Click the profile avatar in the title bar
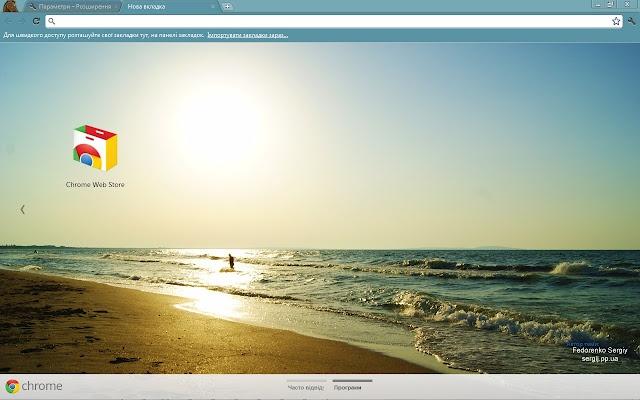Screen dimensions: 640x400 click(10, 6)
